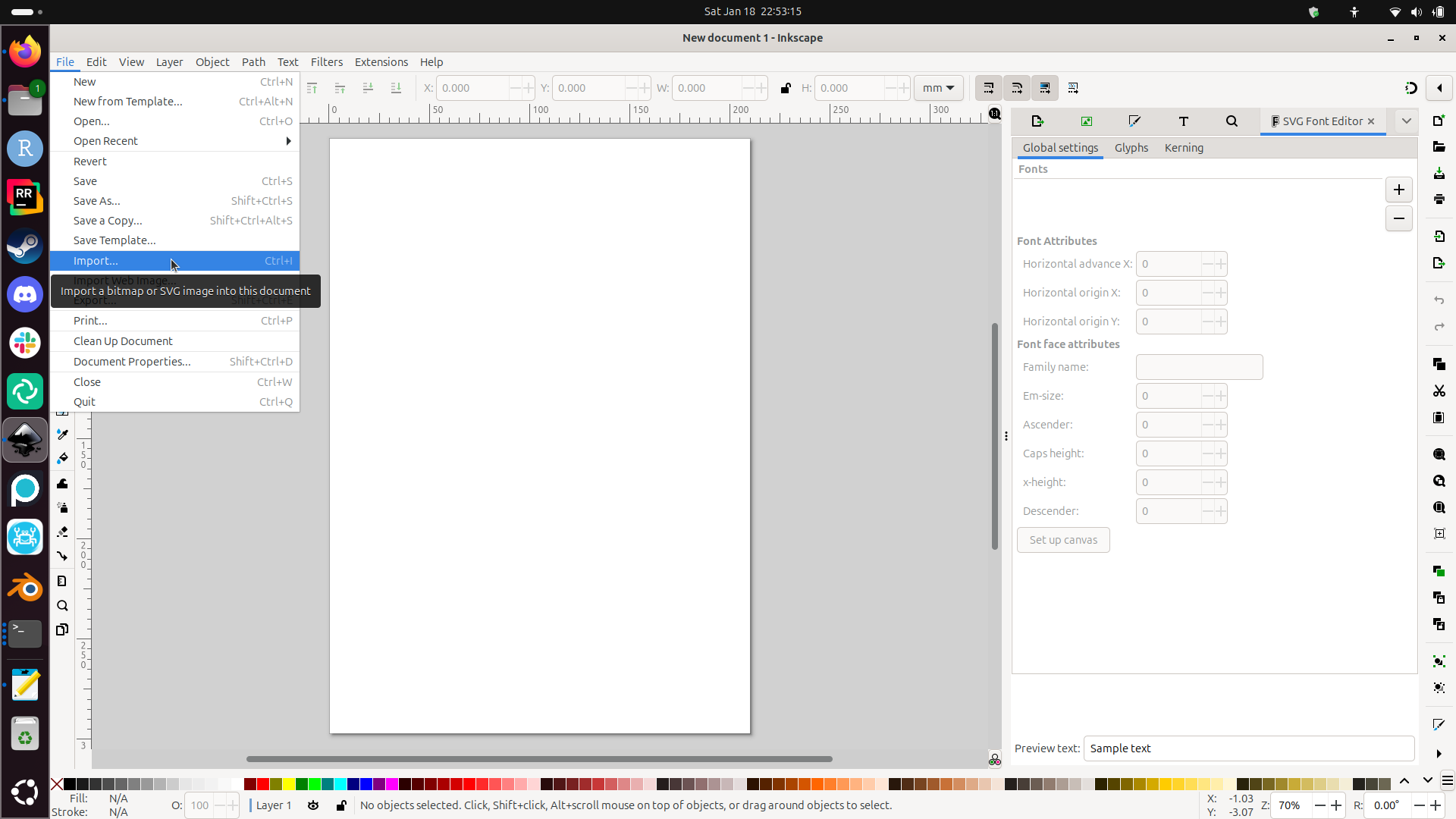Show the next palette row with down chevron

coord(1427,780)
